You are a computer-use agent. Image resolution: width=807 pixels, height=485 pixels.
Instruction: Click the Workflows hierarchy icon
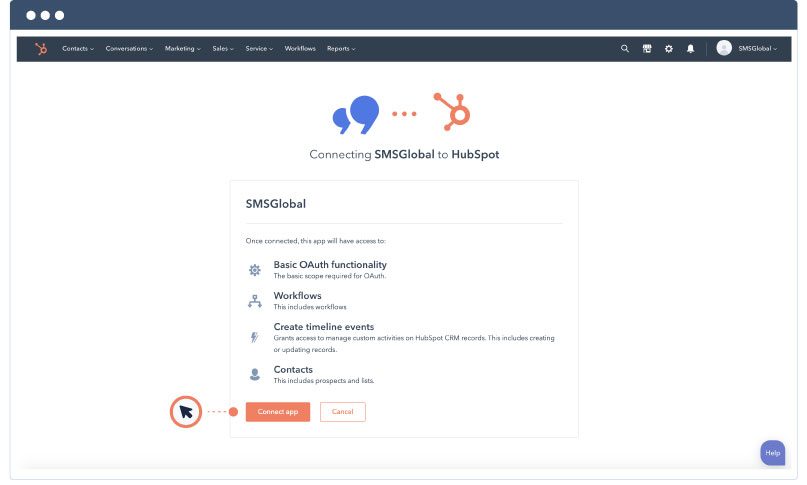coord(255,301)
